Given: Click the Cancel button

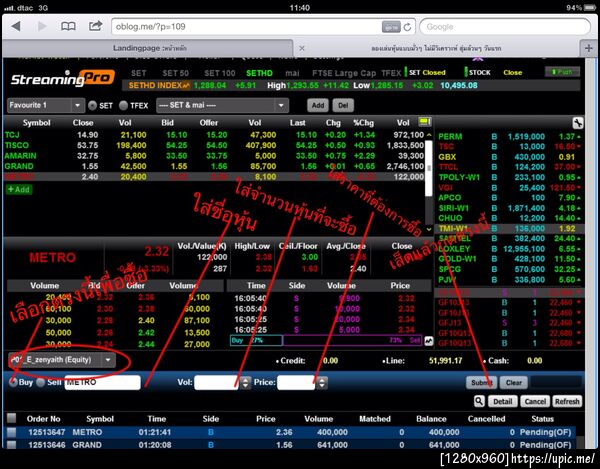Looking at the screenshot, I should tap(535, 401).
